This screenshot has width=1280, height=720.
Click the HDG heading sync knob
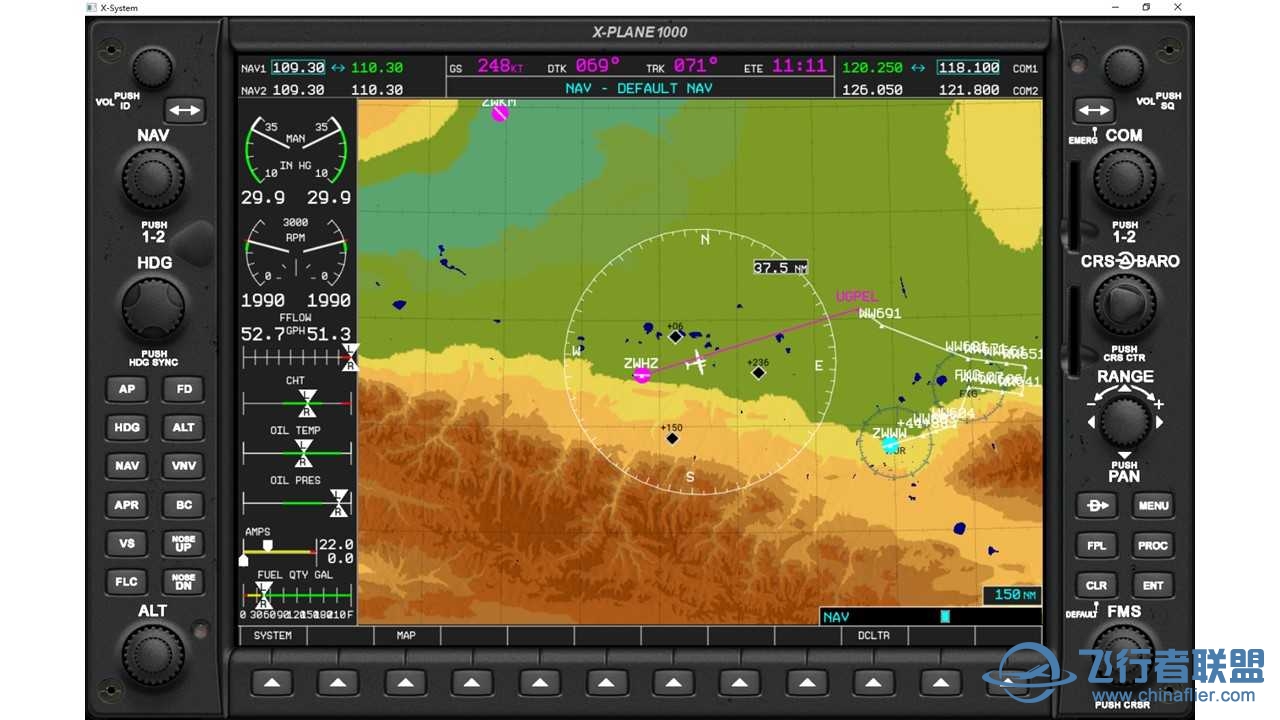[x=153, y=308]
